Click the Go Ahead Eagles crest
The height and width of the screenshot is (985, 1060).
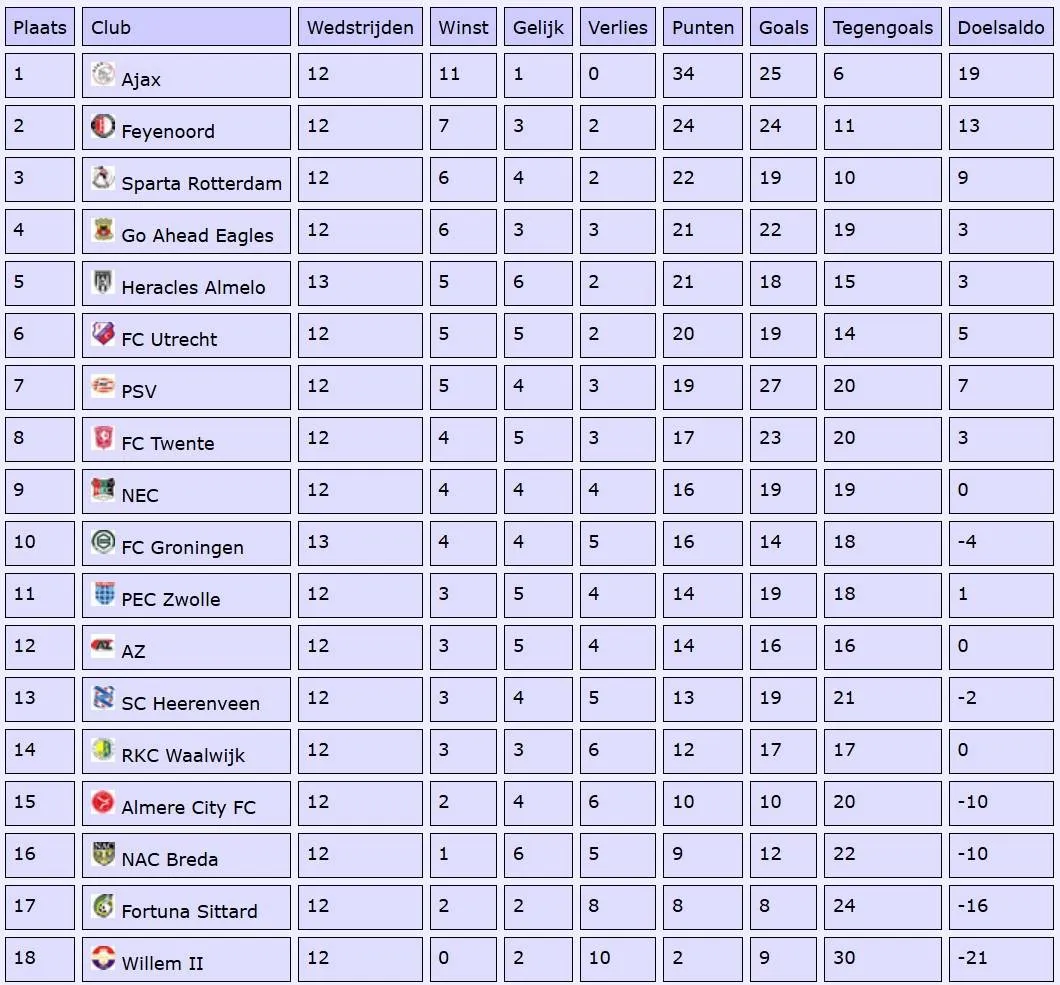coord(103,230)
